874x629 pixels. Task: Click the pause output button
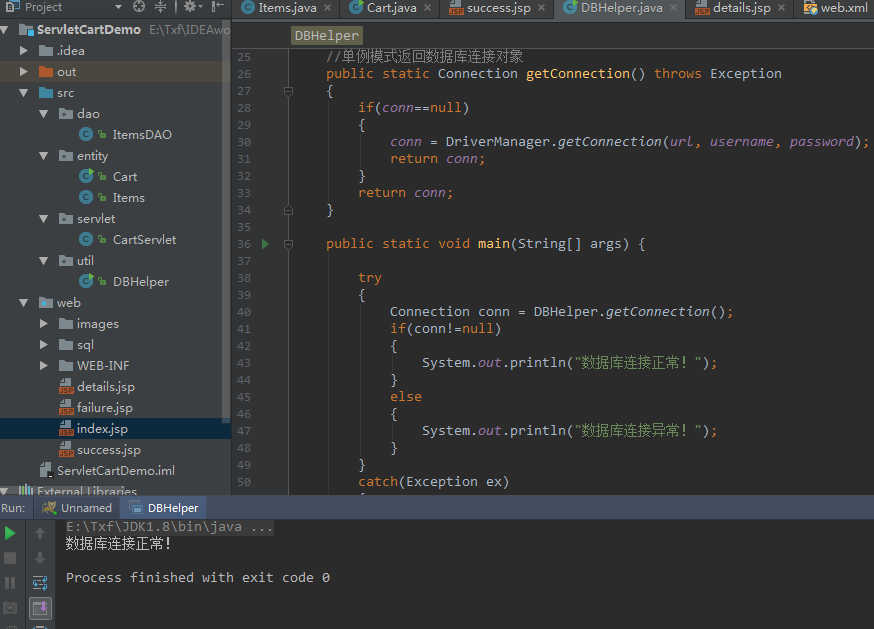tap(10, 583)
